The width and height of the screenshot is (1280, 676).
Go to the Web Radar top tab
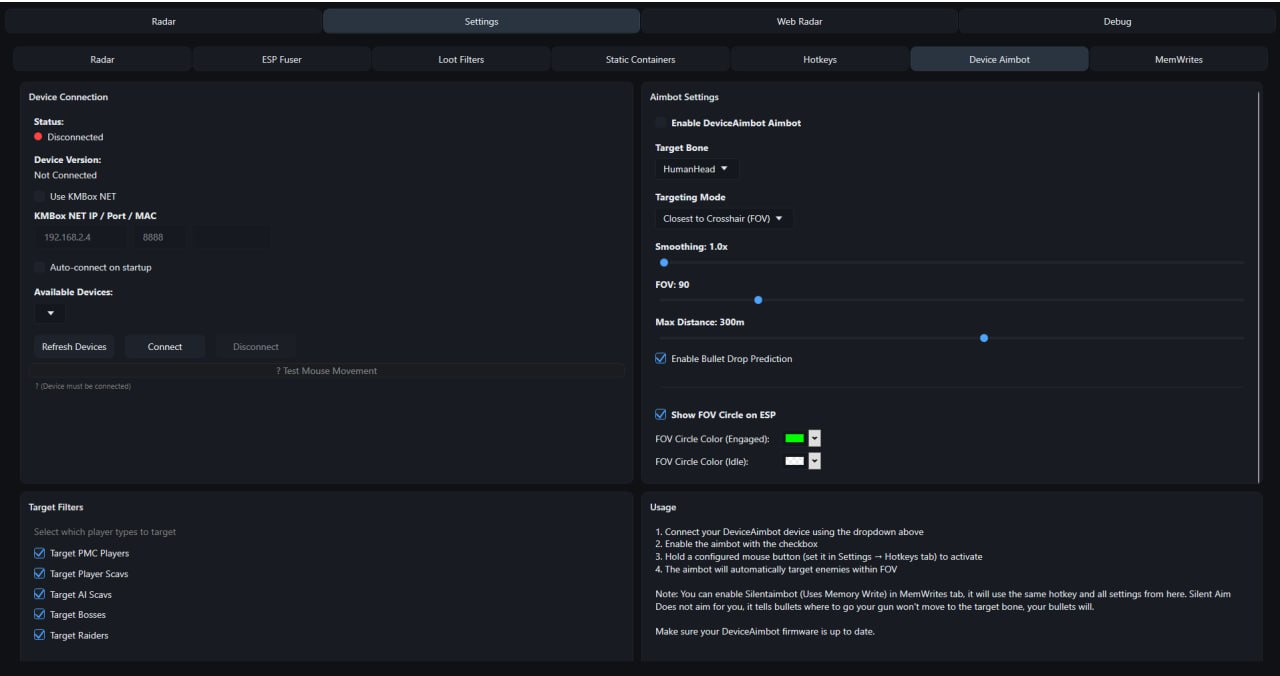pos(799,21)
